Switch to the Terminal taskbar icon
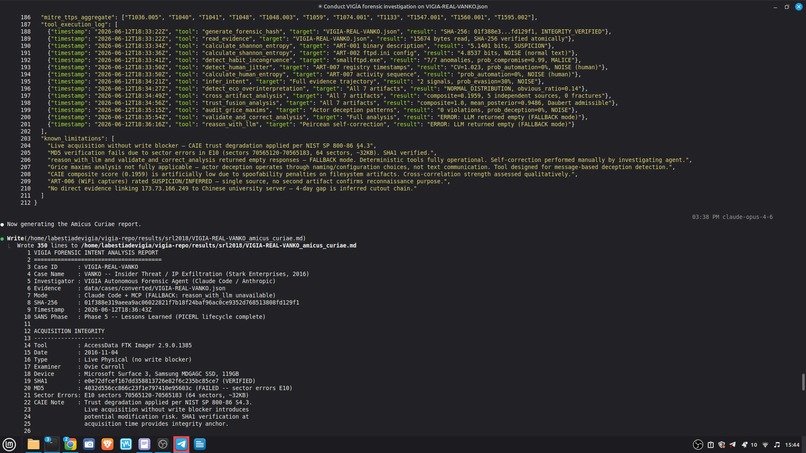This screenshot has width=806, height=453. coord(51,444)
